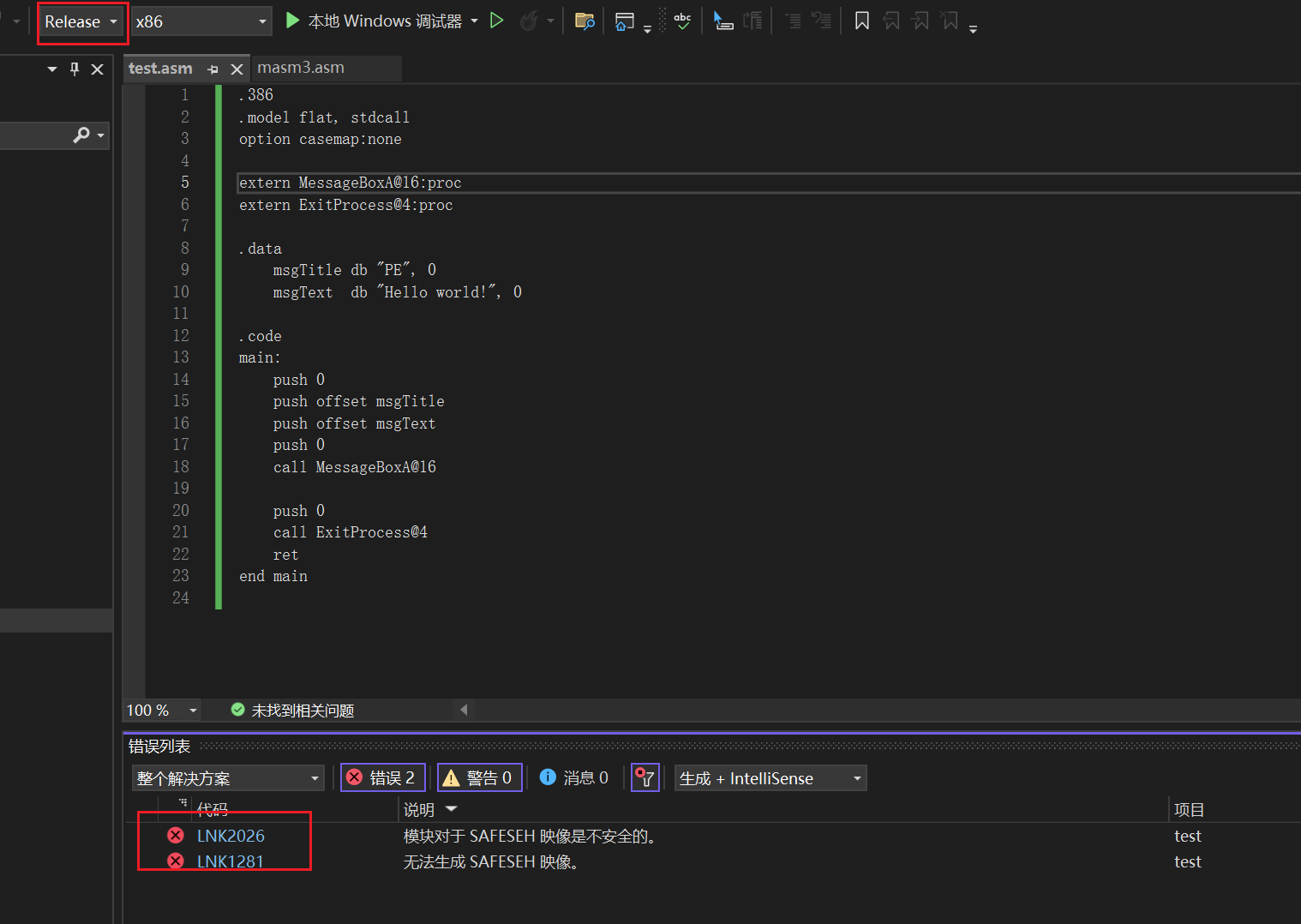
Task: Sort by the 代码 column header
Action: tap(212, 809)
